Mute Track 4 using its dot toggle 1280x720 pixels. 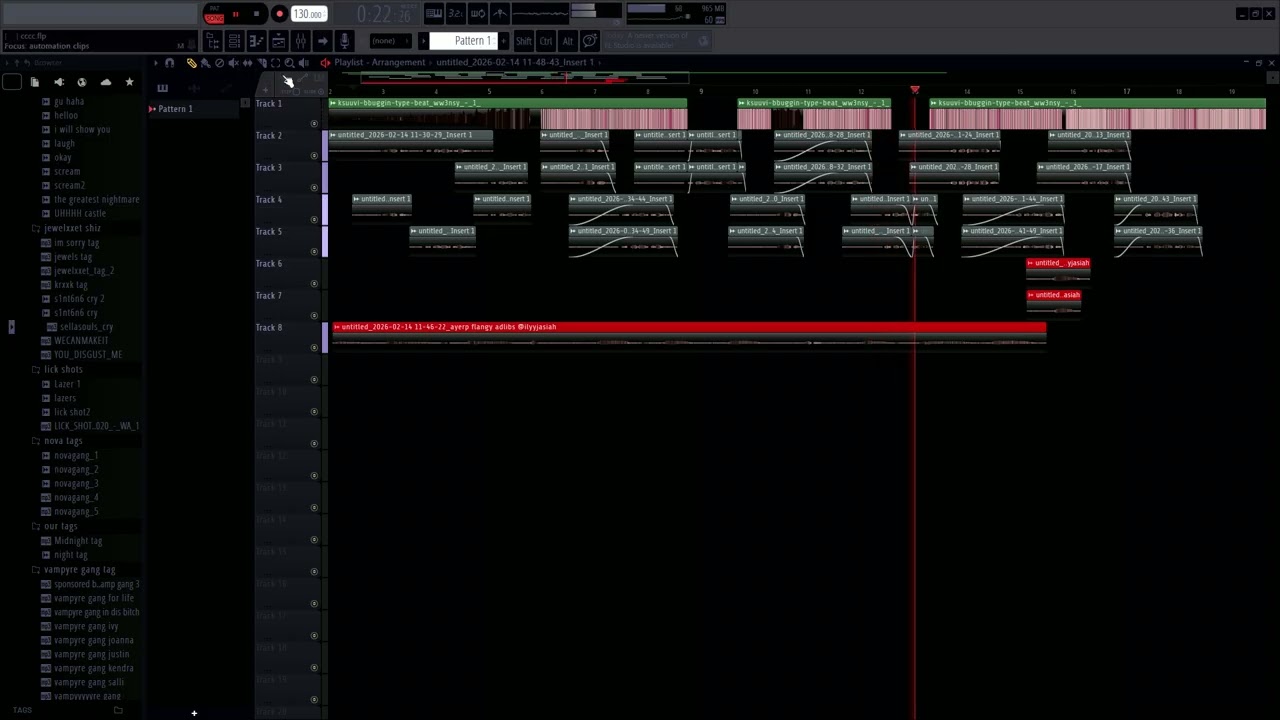coord(314,220)
